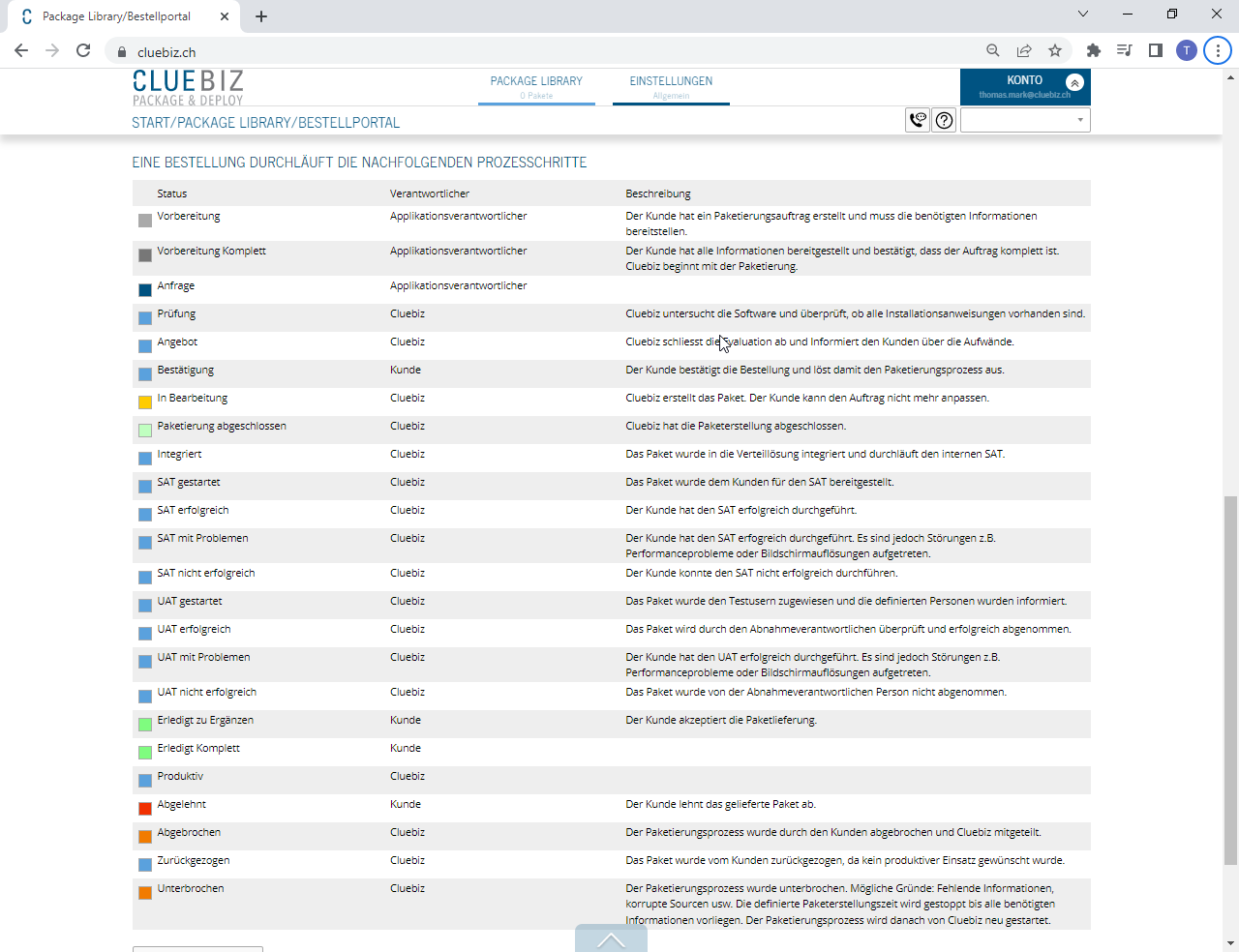Select the Produktiv status row text
The width and height of the screenshot is (1239, 952).
[x=181, y=776]
